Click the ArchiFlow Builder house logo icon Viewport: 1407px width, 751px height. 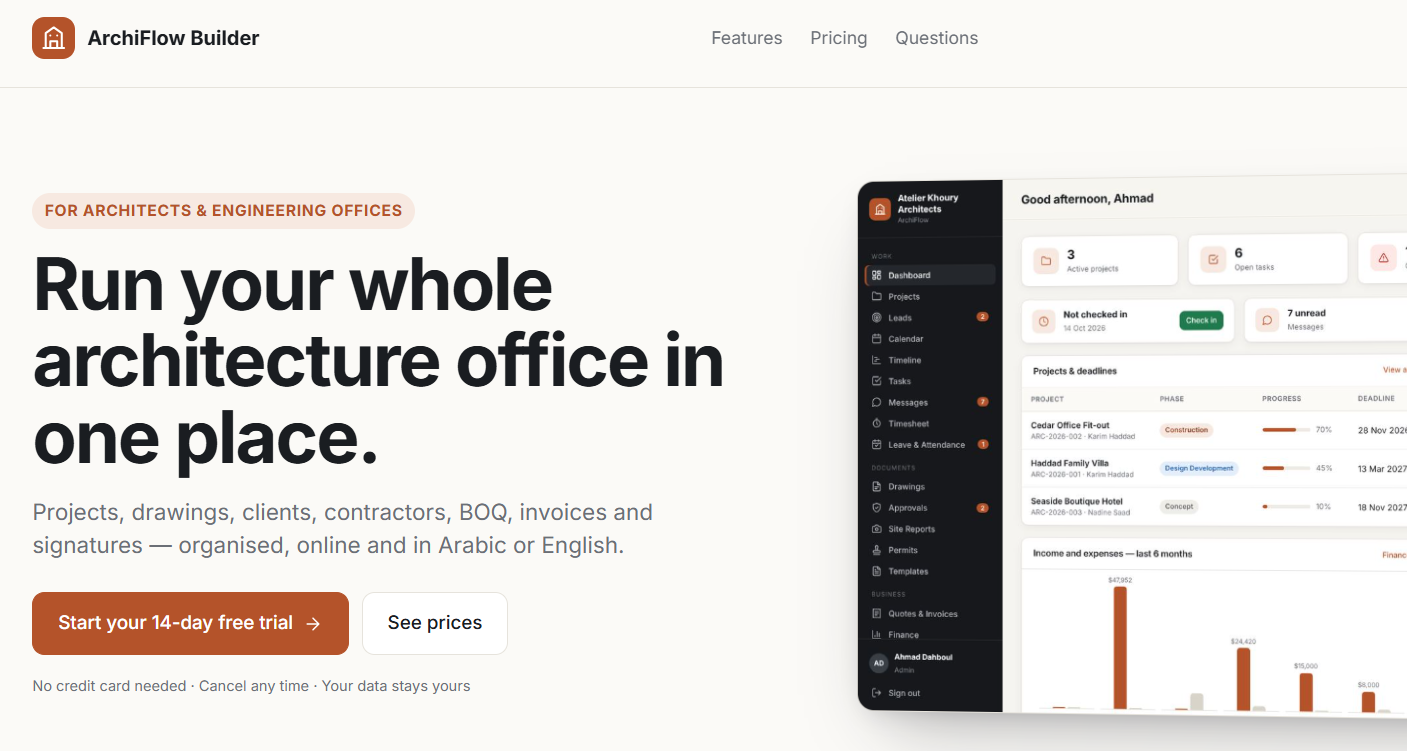(53, 38)
